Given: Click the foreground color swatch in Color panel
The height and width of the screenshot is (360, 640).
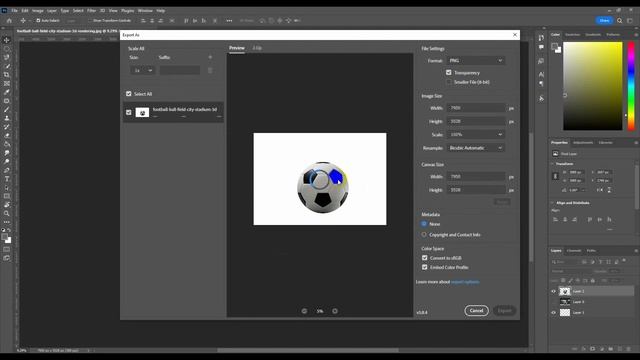Looking at the screenshot, I should pyautogui.click(x=554, y=47).
